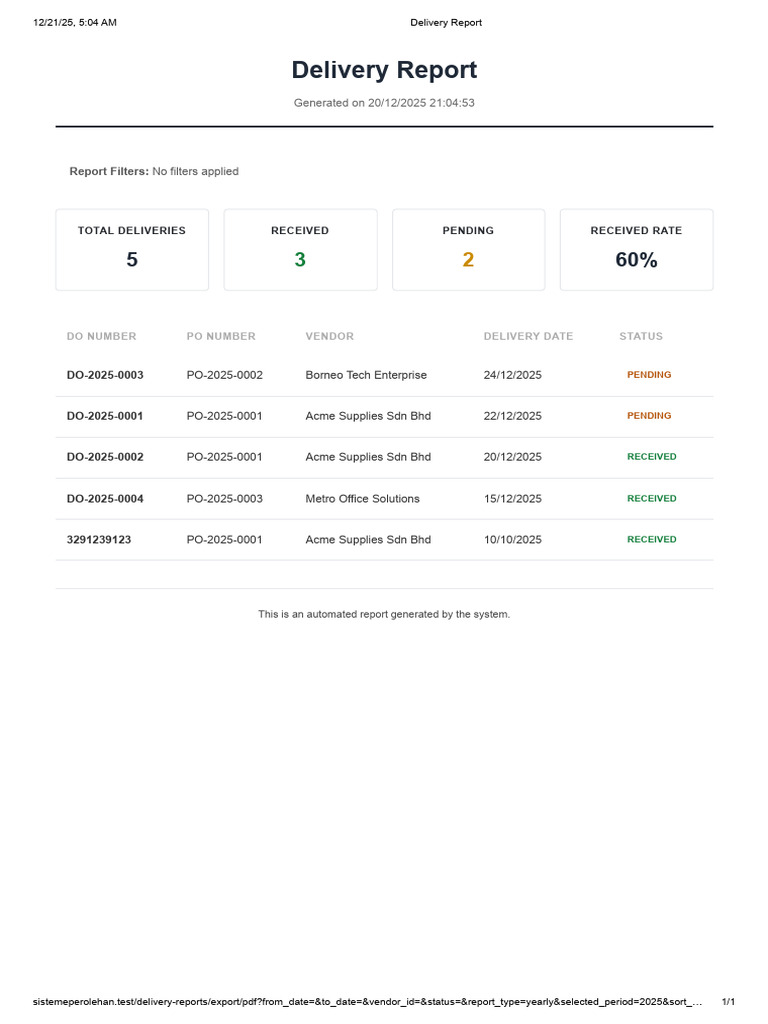
Task: Click the STATUS column header
Action: [x=641, y=336]
